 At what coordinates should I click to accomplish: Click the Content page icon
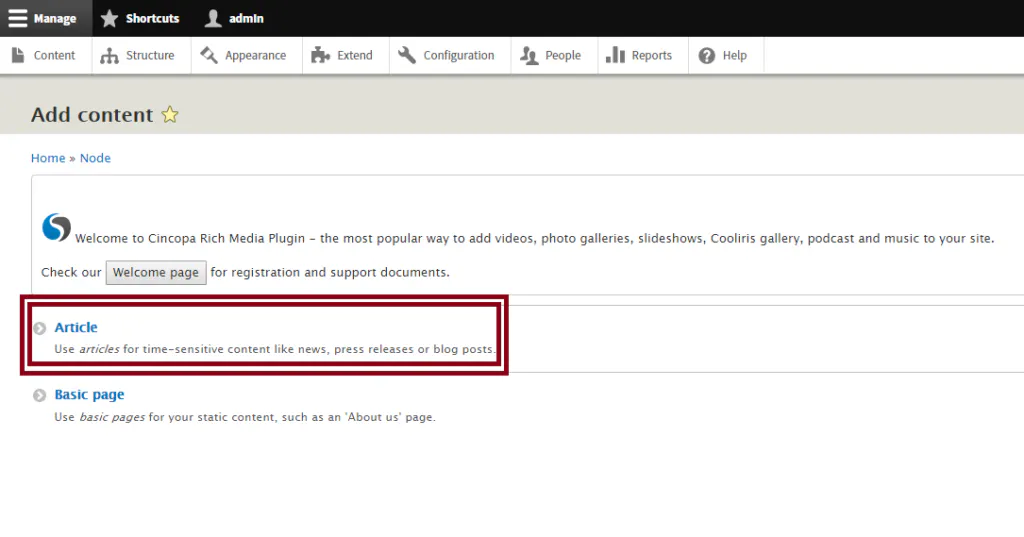18,56
